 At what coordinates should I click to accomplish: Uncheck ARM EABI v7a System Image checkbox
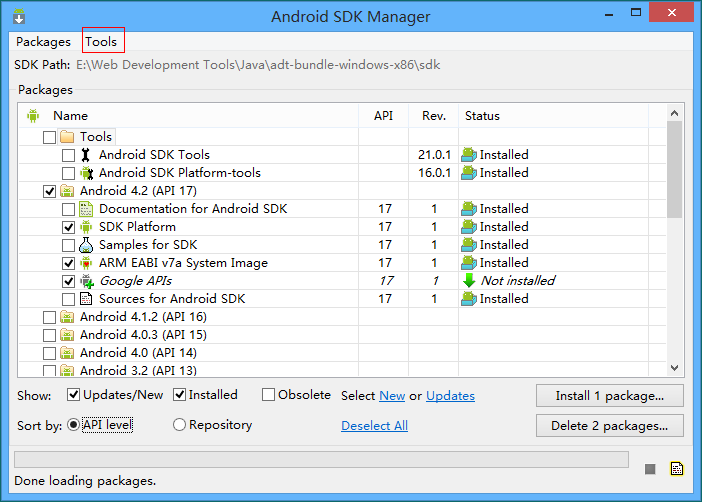68,263
